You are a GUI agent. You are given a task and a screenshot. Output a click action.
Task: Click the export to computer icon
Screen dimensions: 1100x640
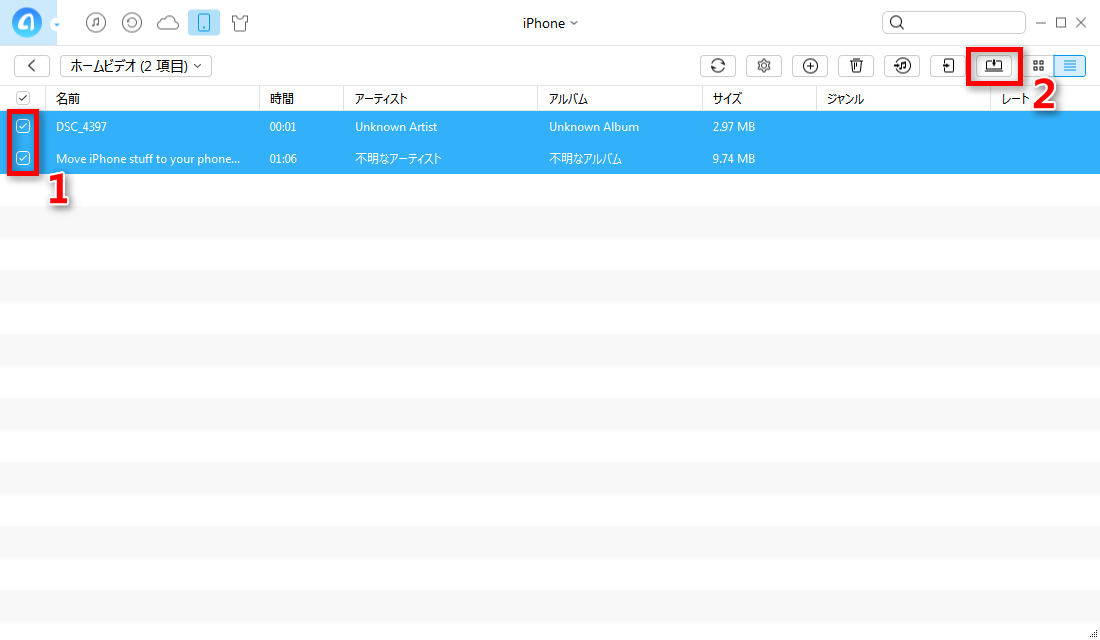coord(994,66)
